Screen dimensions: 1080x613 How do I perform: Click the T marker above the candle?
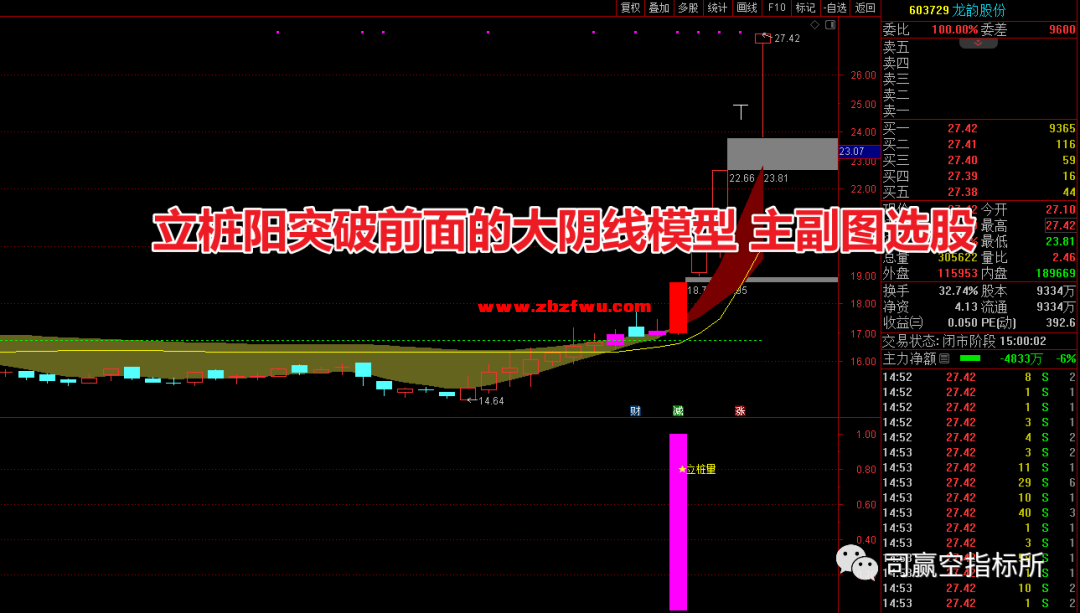pyautogui.click(x=740, y=112)
